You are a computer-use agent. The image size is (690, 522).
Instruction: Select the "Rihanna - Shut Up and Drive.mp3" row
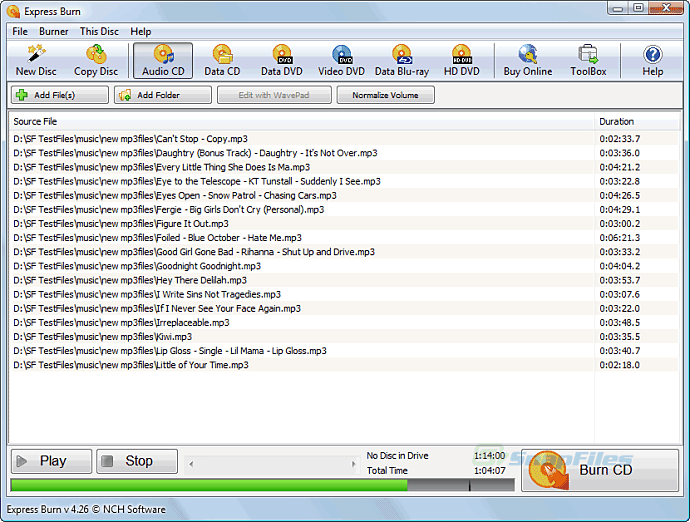(344, 252)
